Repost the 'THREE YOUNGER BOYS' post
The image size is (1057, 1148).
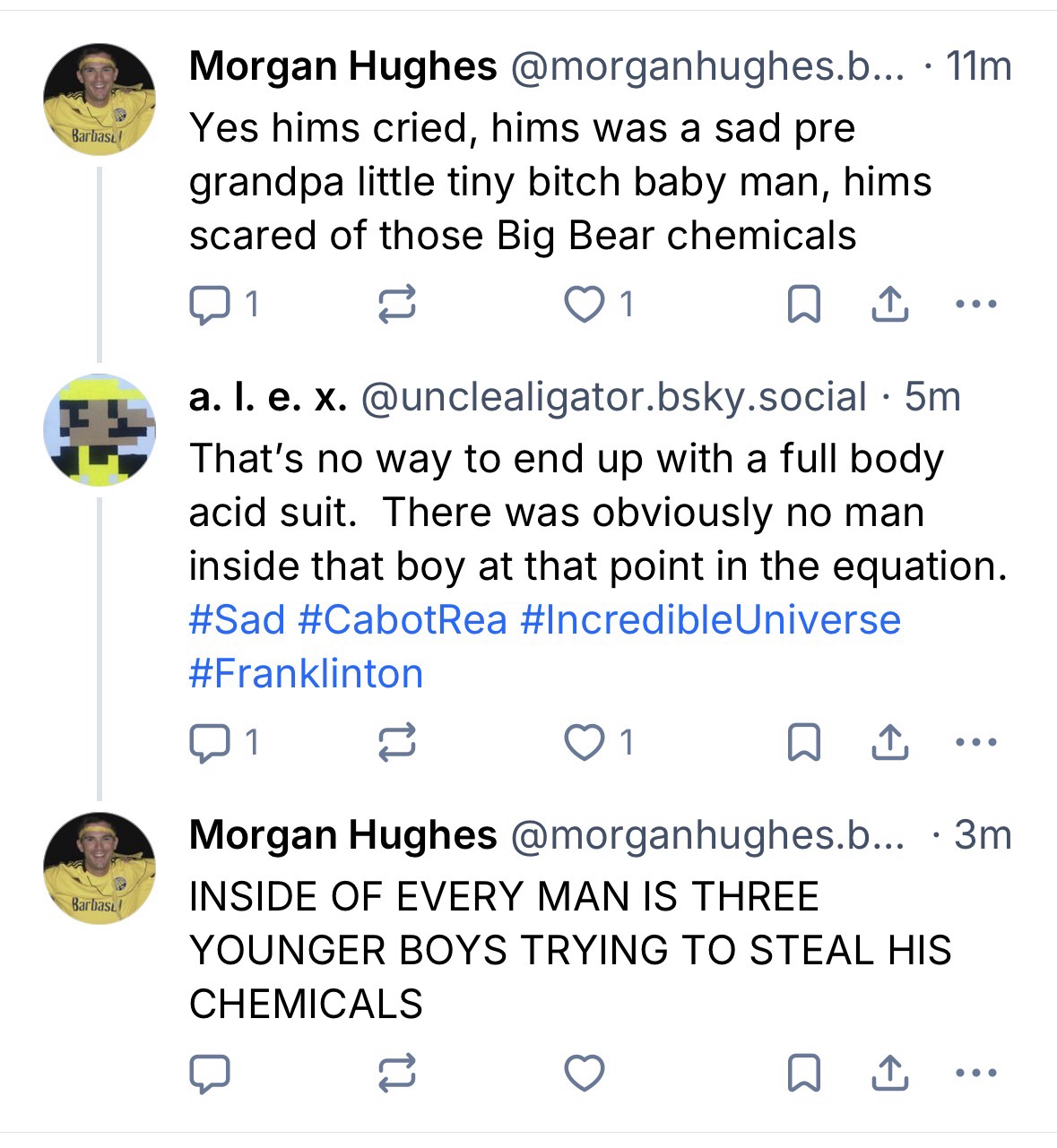tap(396, 1073)
